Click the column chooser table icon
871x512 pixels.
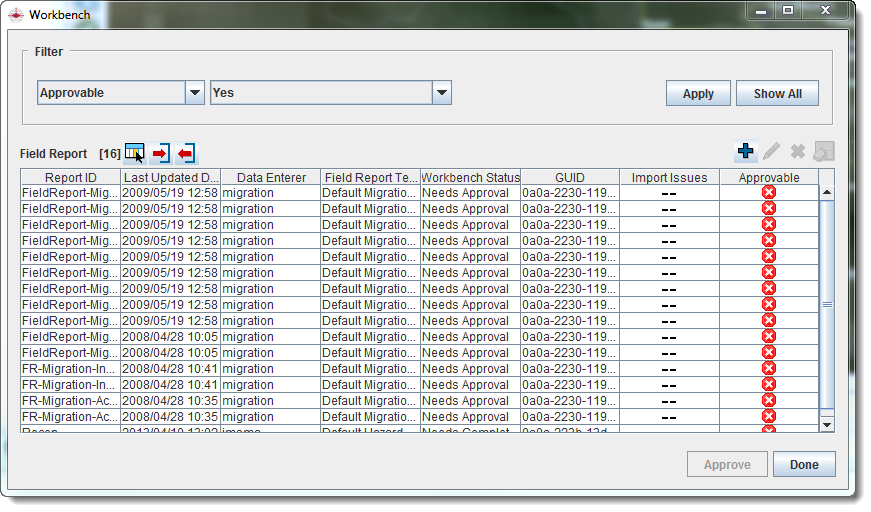[135, 153]
